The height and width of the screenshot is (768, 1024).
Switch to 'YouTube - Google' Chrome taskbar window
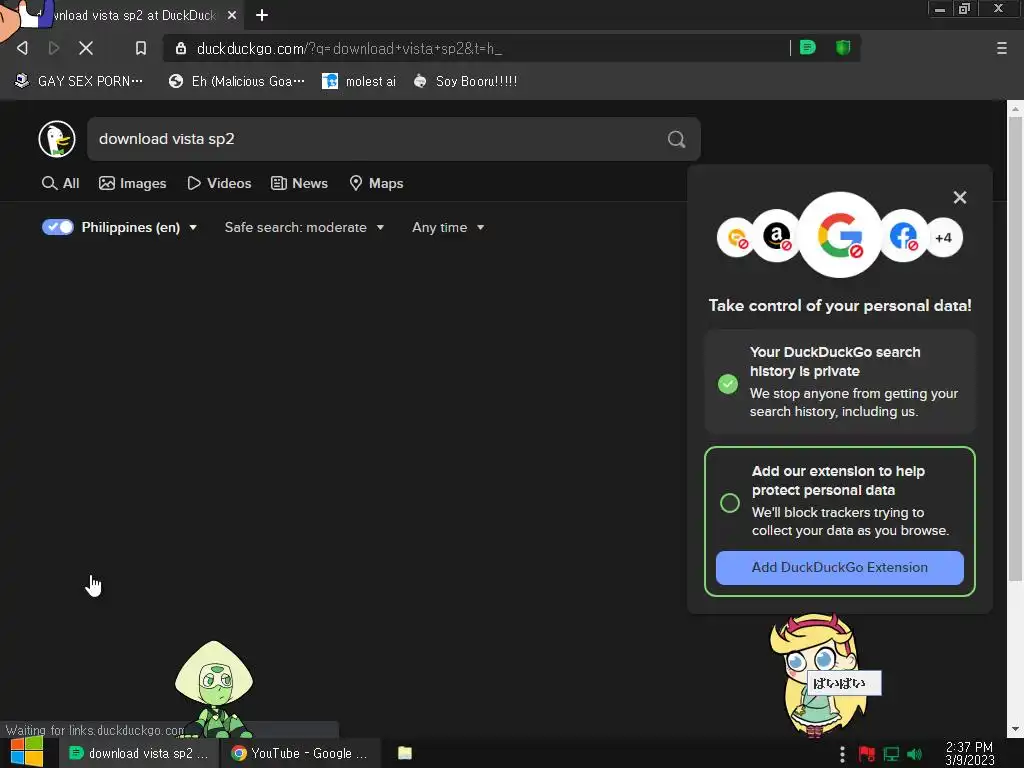pyautogui.click(x=300, y=753)
